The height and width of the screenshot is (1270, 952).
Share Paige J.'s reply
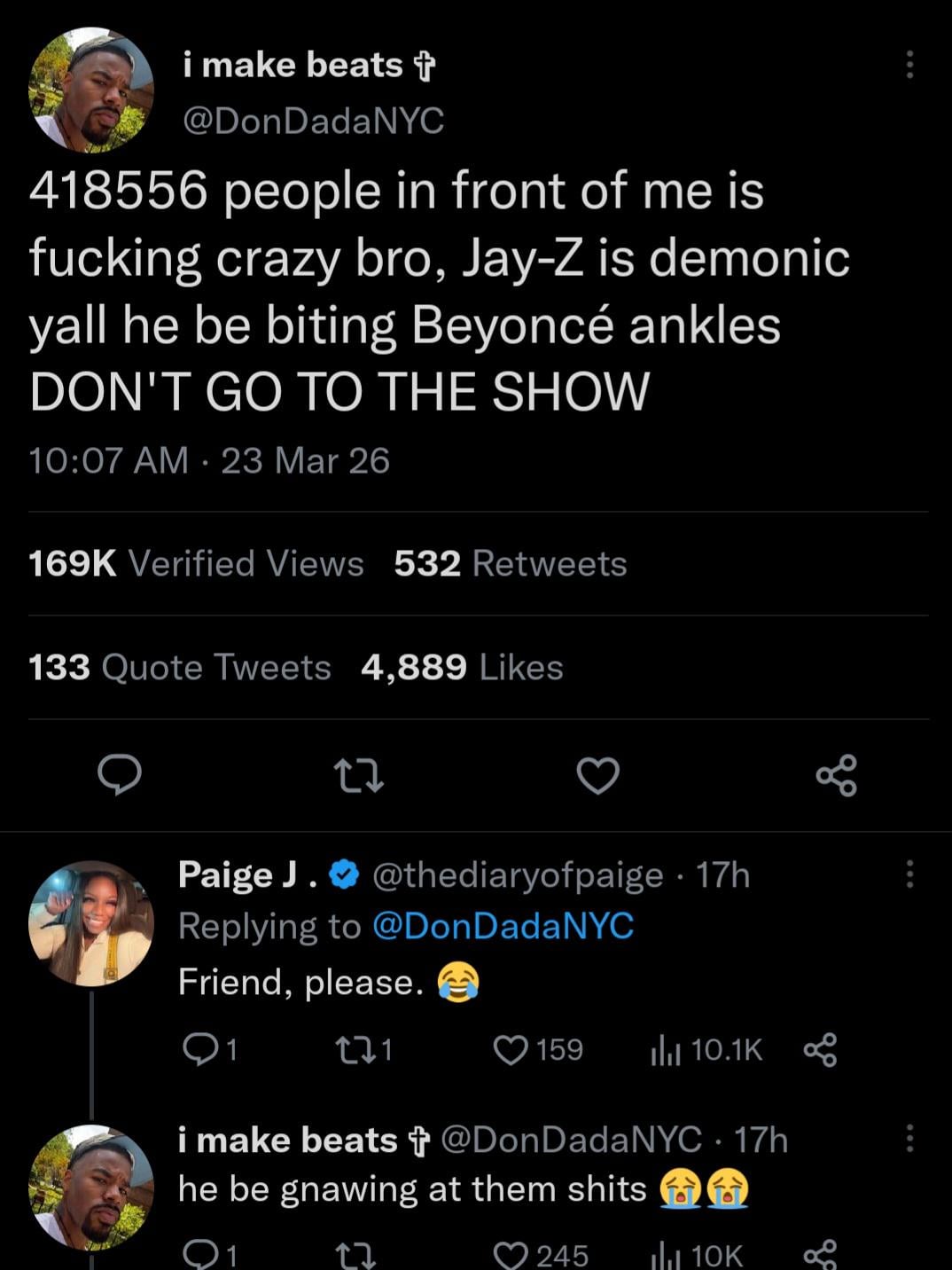tap(820, 1050)
